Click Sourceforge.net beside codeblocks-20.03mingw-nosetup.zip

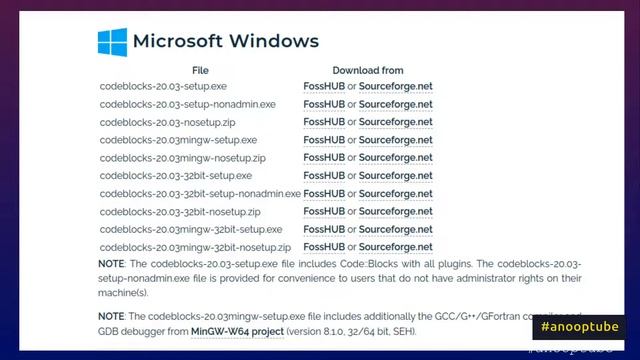click(x=396, y=158)
